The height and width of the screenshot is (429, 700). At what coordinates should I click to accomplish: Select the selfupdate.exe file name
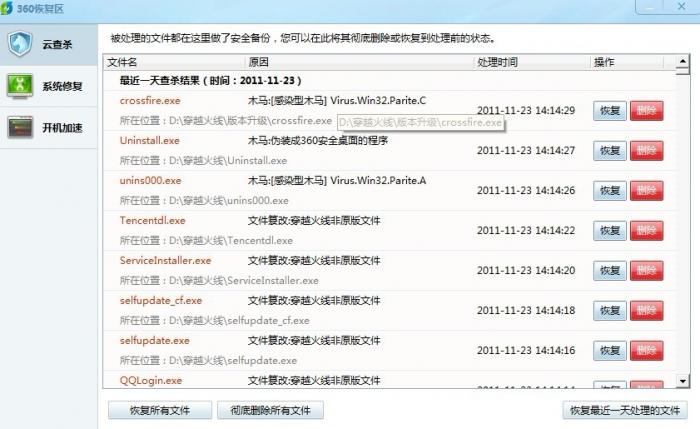click(154, 340)
